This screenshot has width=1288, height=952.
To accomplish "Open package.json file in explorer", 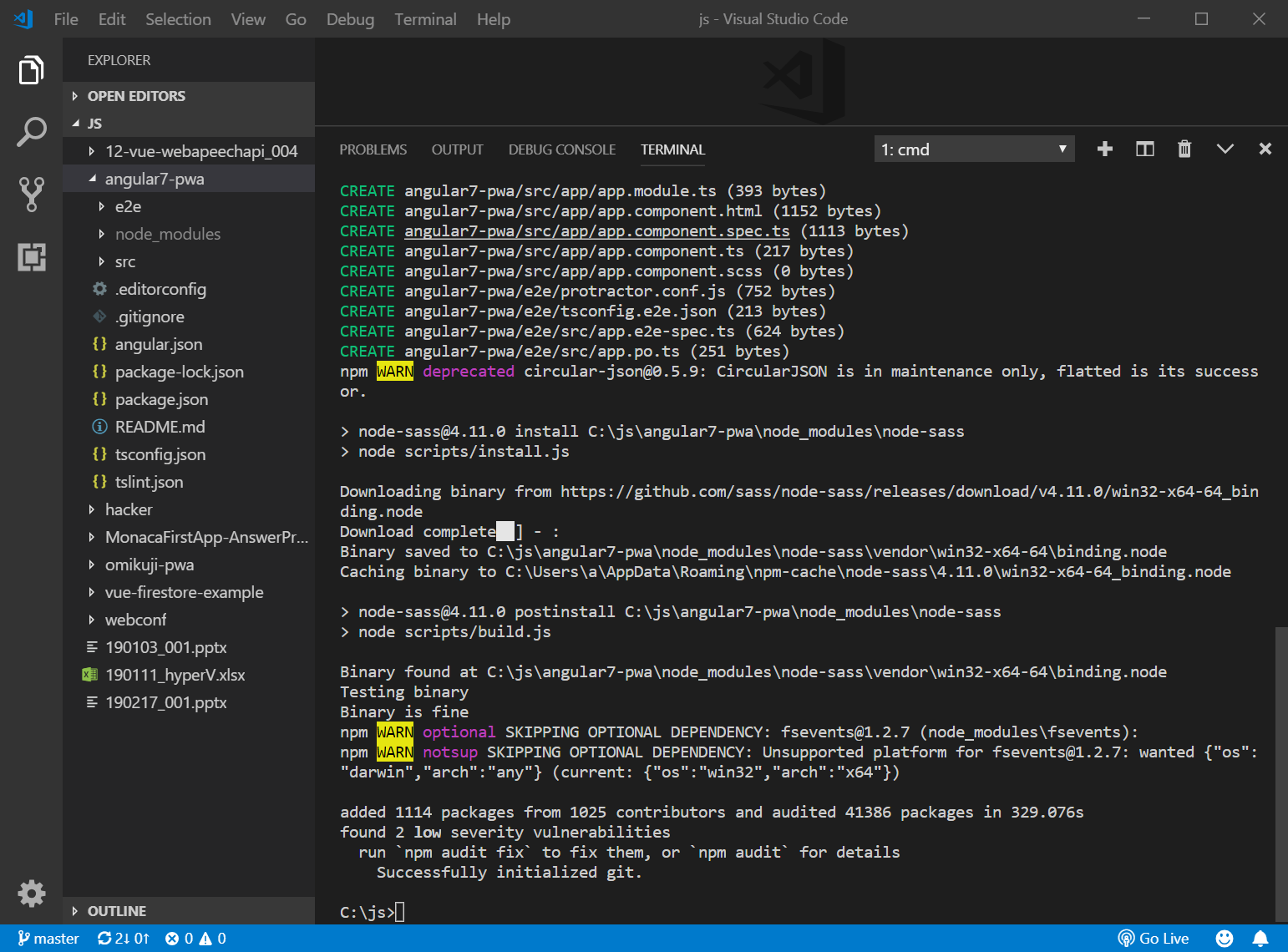I will tap(161, 399).
